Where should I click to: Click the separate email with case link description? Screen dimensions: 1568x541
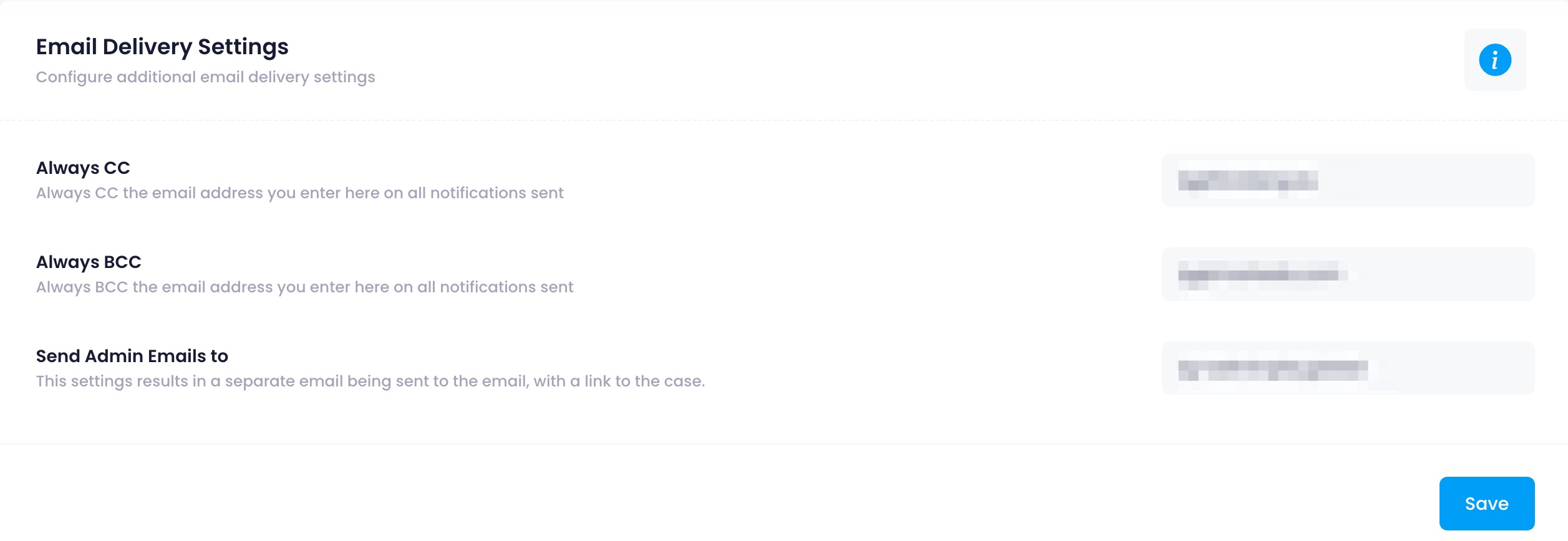[370, 380]
